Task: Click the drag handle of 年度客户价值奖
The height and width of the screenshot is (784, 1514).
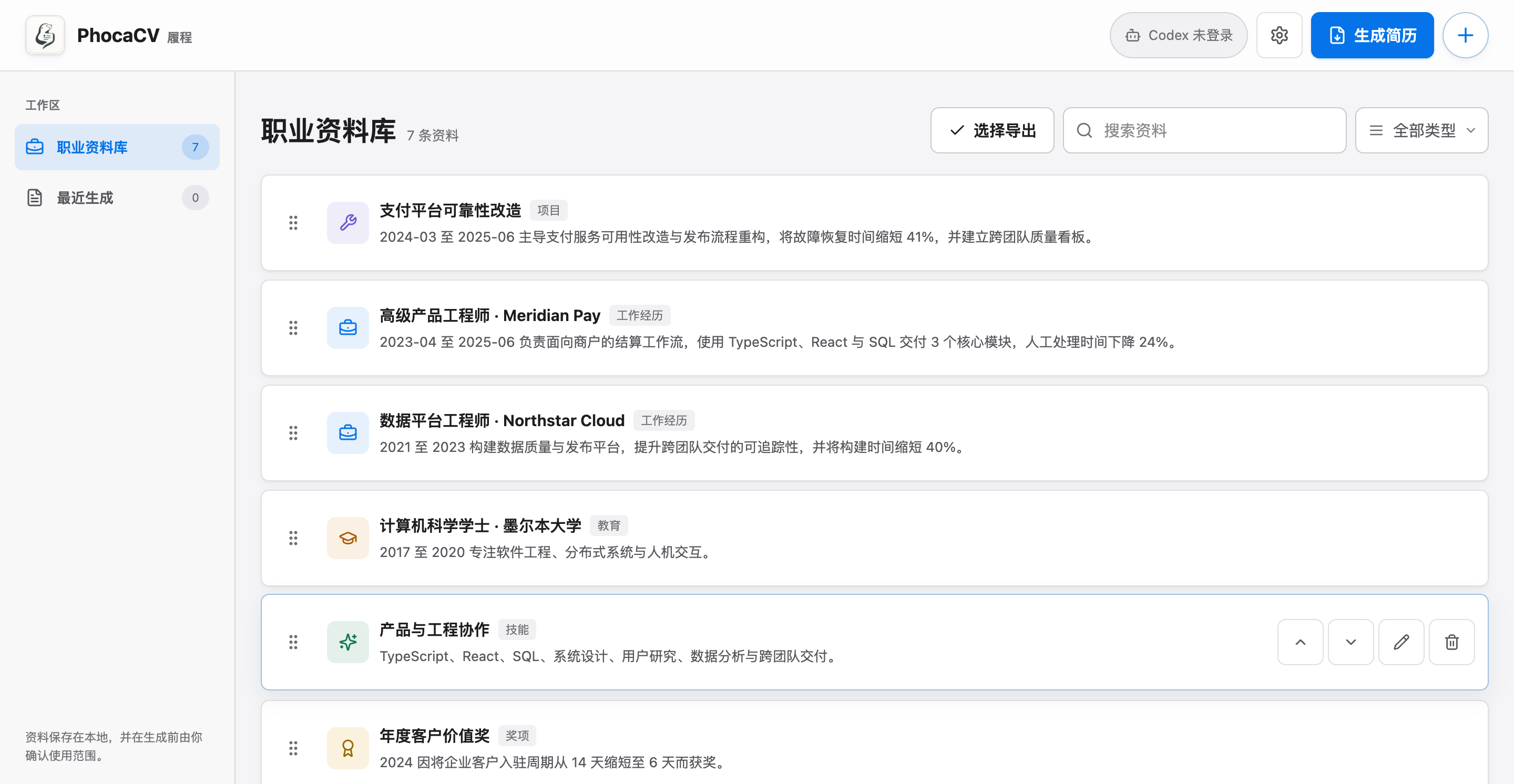Action: [x=293, y=748]
